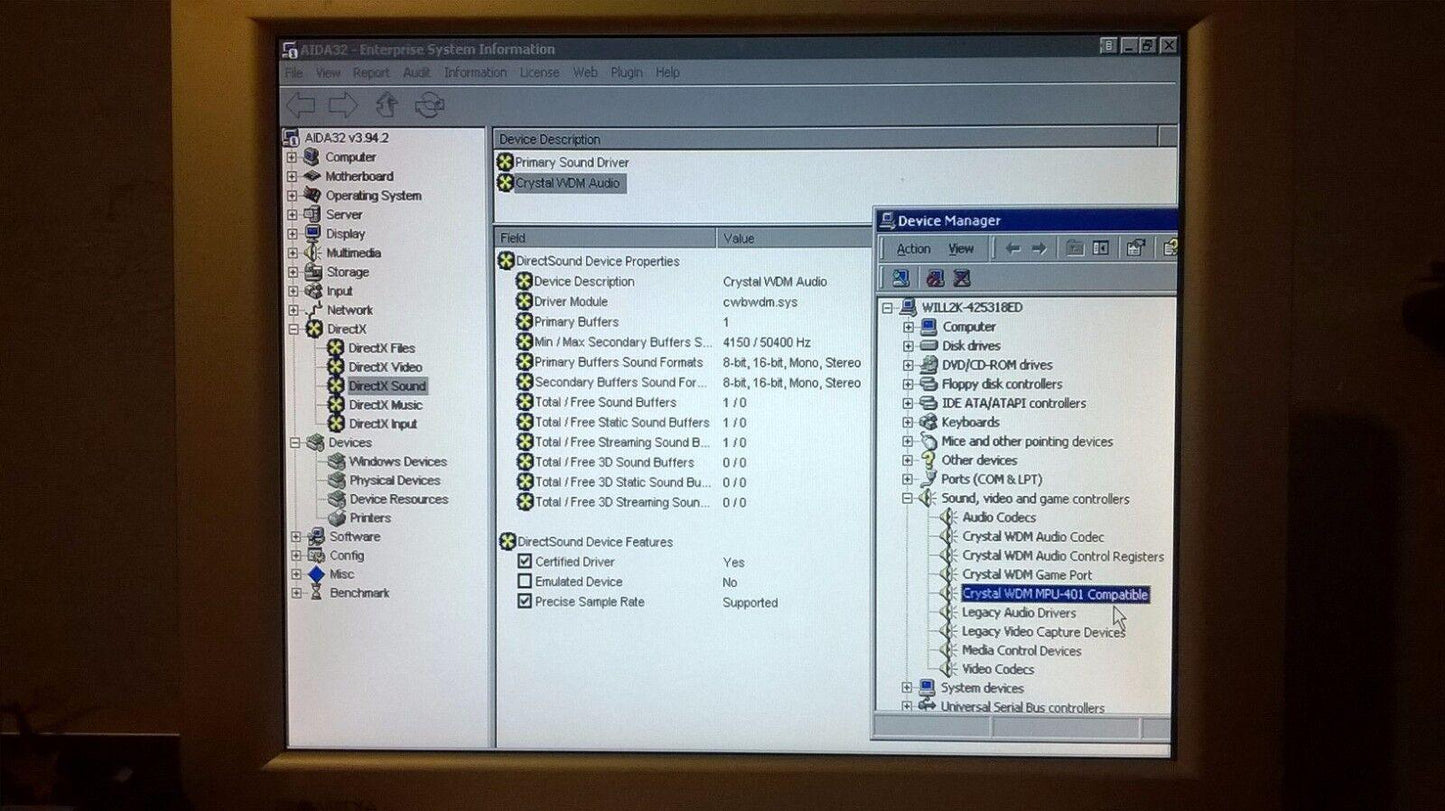Click the Value column header

738,238
